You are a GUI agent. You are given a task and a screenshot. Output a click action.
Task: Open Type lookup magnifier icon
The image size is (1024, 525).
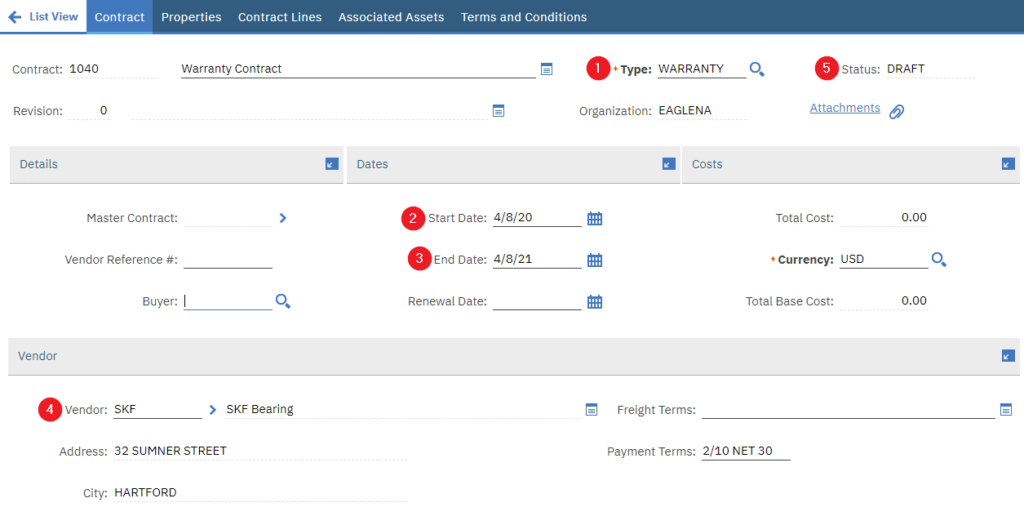pyautogui.click(x=757, y=69)
